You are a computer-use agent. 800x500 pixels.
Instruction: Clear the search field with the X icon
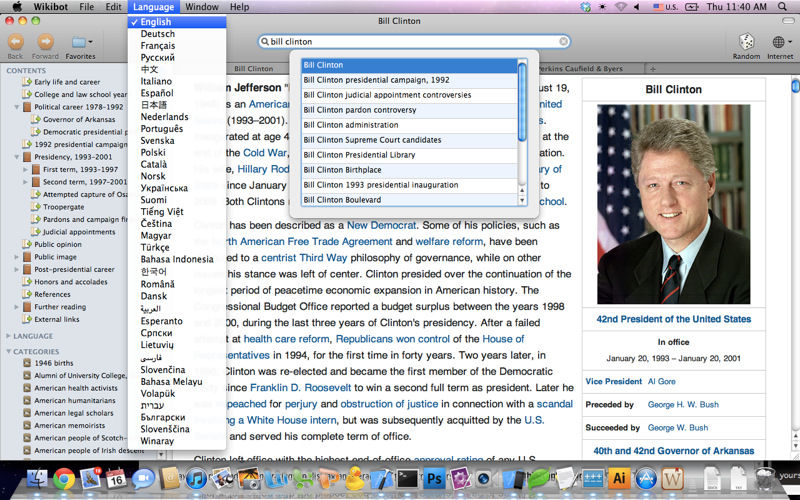point(563,41)
